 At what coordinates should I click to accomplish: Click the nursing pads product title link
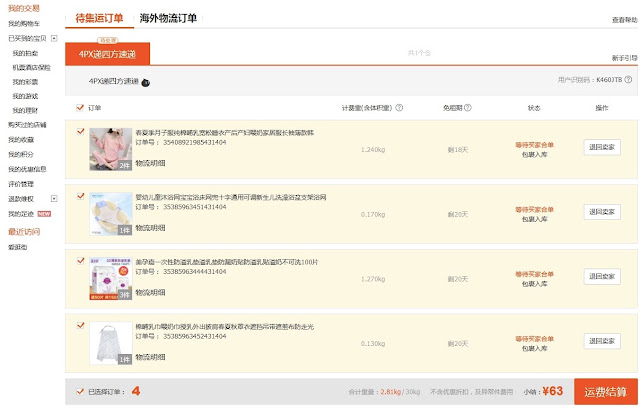[x=227, y=262]
